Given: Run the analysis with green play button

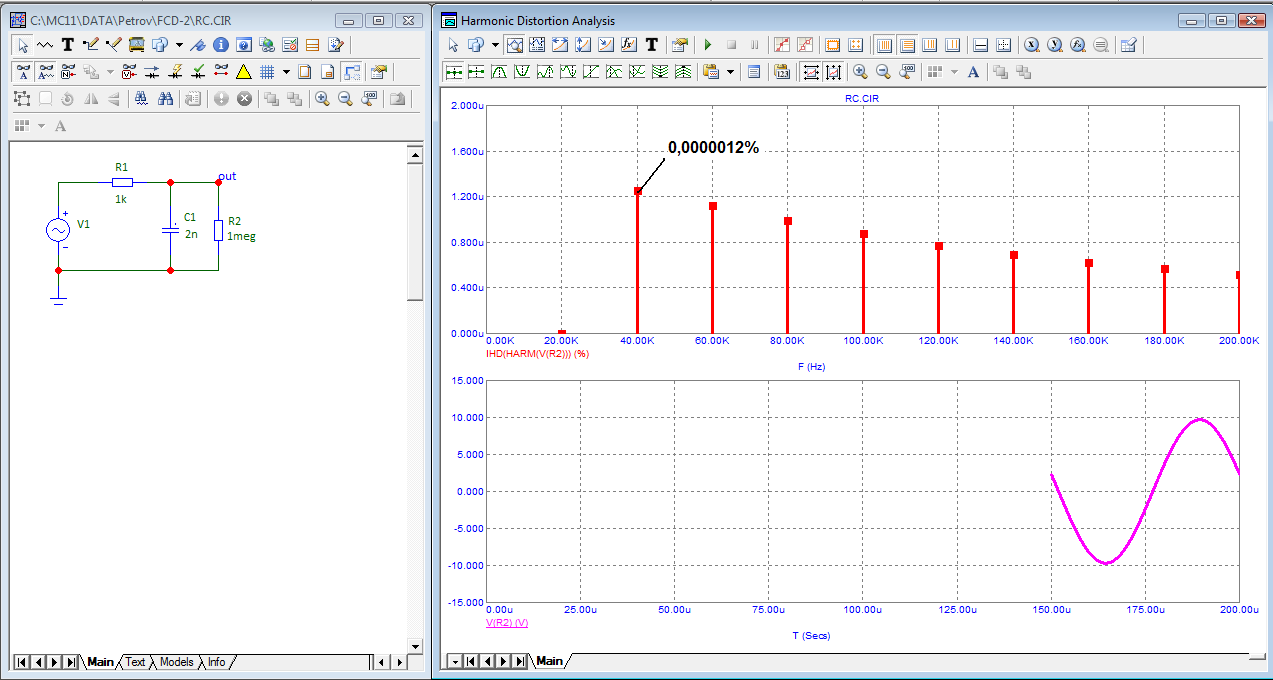Looking at the screenshot, I should coord(708,44).
